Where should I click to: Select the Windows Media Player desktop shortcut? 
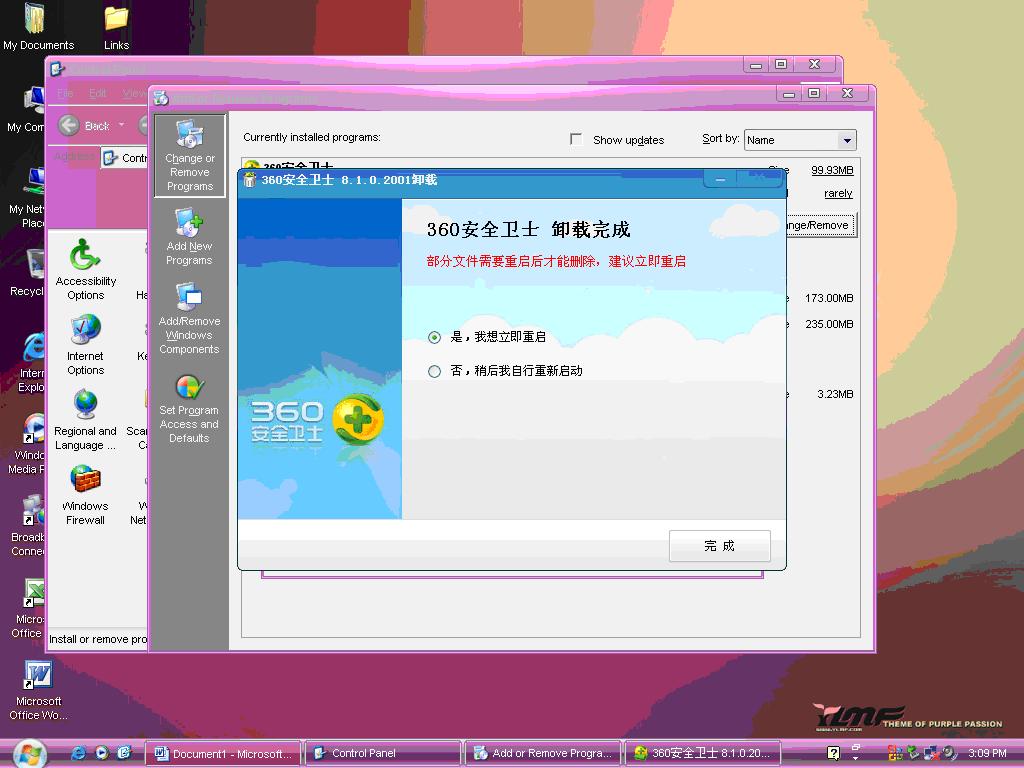point(27,444)
